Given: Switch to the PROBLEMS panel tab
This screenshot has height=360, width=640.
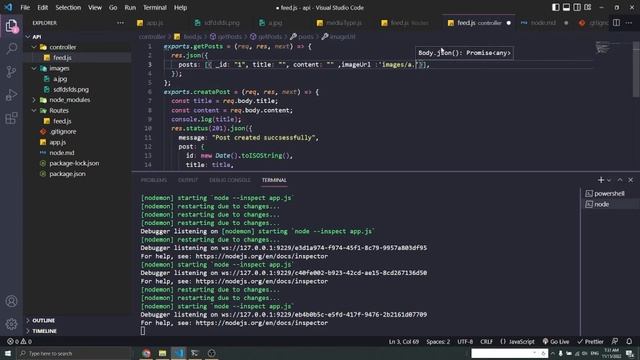Looking at the screenshot, I should (153, 180).
